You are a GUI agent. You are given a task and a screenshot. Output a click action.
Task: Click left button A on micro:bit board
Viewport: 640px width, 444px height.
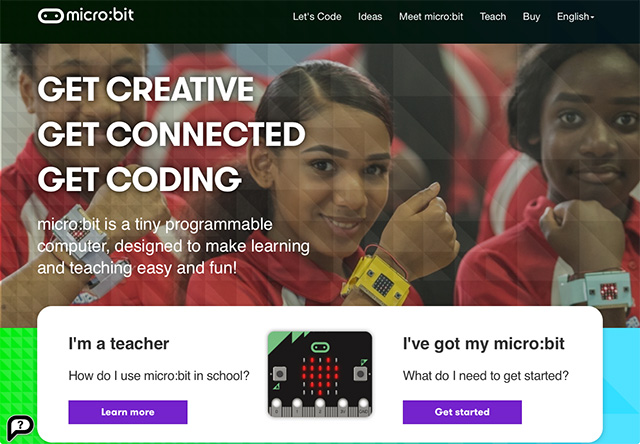(x=280, y=373)
